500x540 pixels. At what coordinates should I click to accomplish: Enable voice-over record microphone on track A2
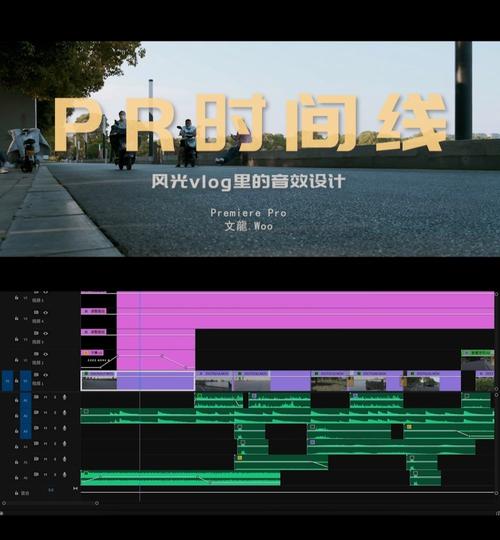[64, 413]
